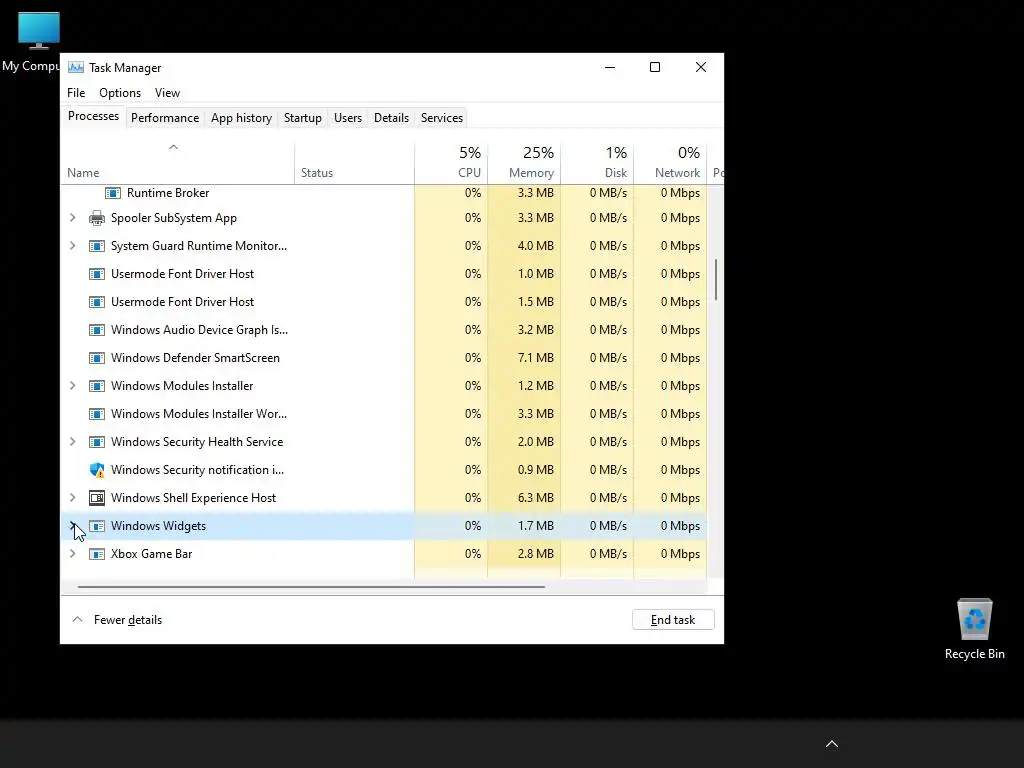
Task: Sort by the Disk column header
Action: 598,162
